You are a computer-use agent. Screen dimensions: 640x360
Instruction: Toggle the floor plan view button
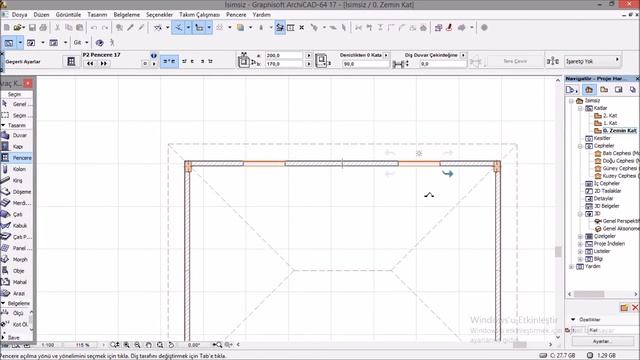tap(9, 42)
